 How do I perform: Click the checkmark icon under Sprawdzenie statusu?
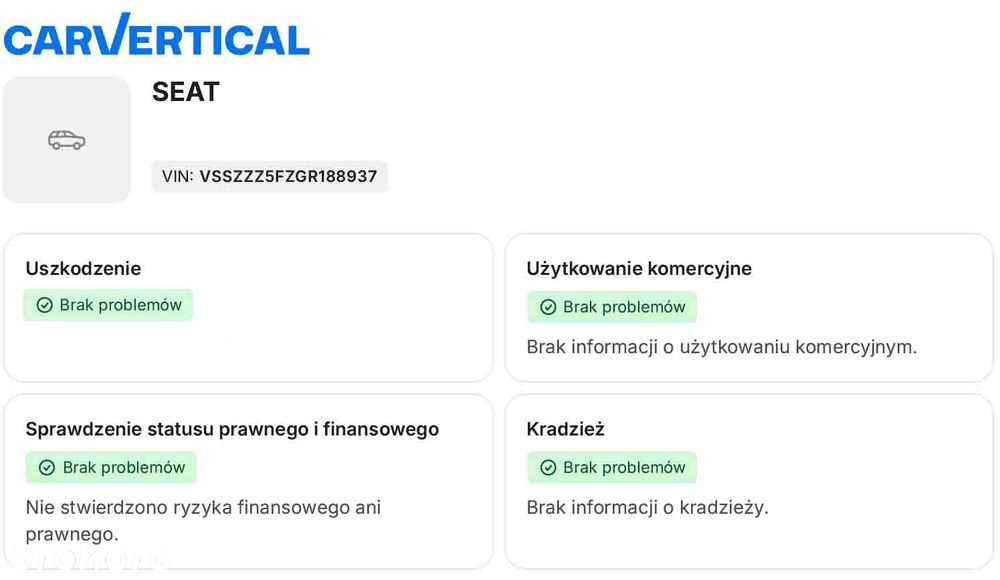point(46,467)
